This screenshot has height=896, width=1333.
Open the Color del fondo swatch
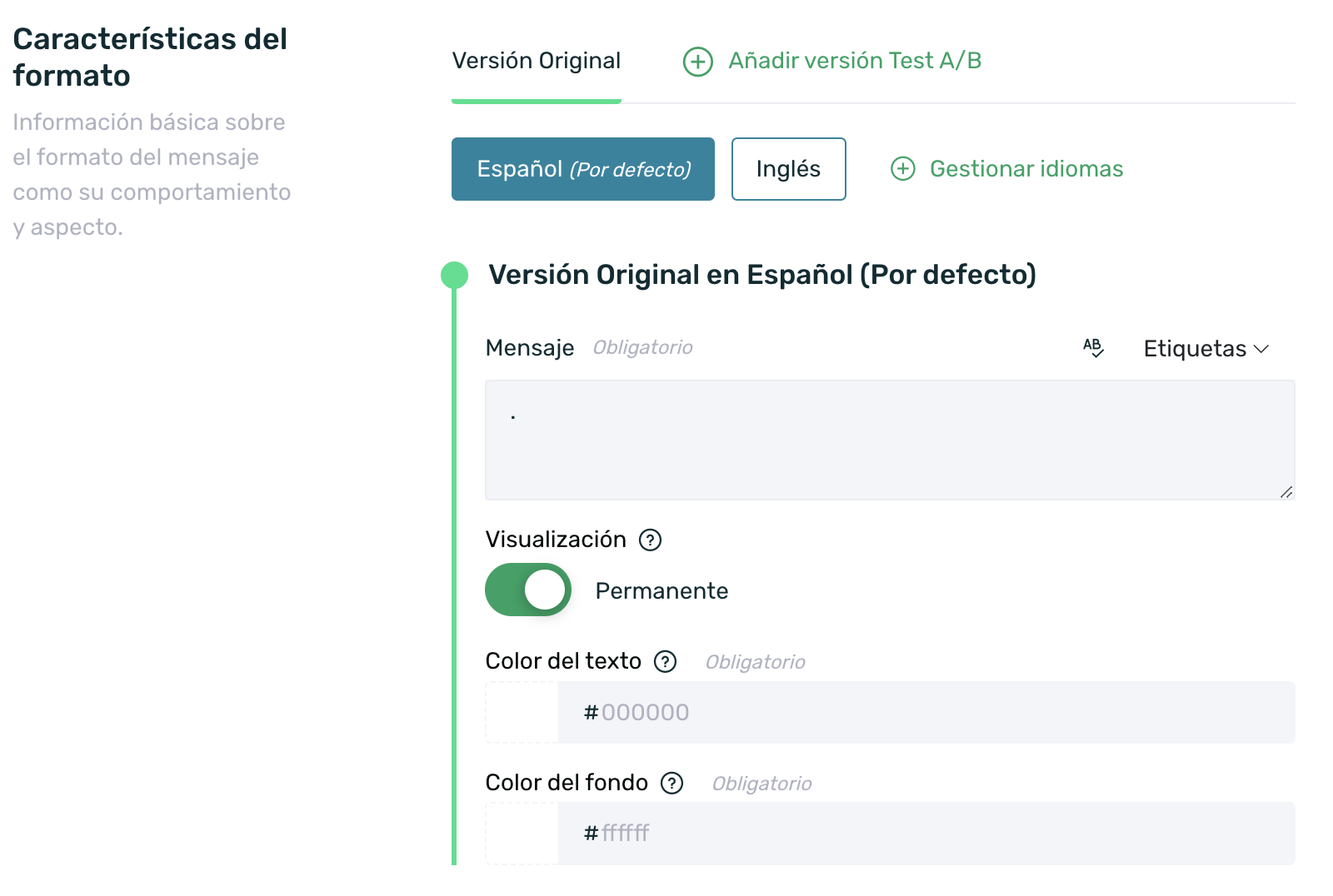522,834
